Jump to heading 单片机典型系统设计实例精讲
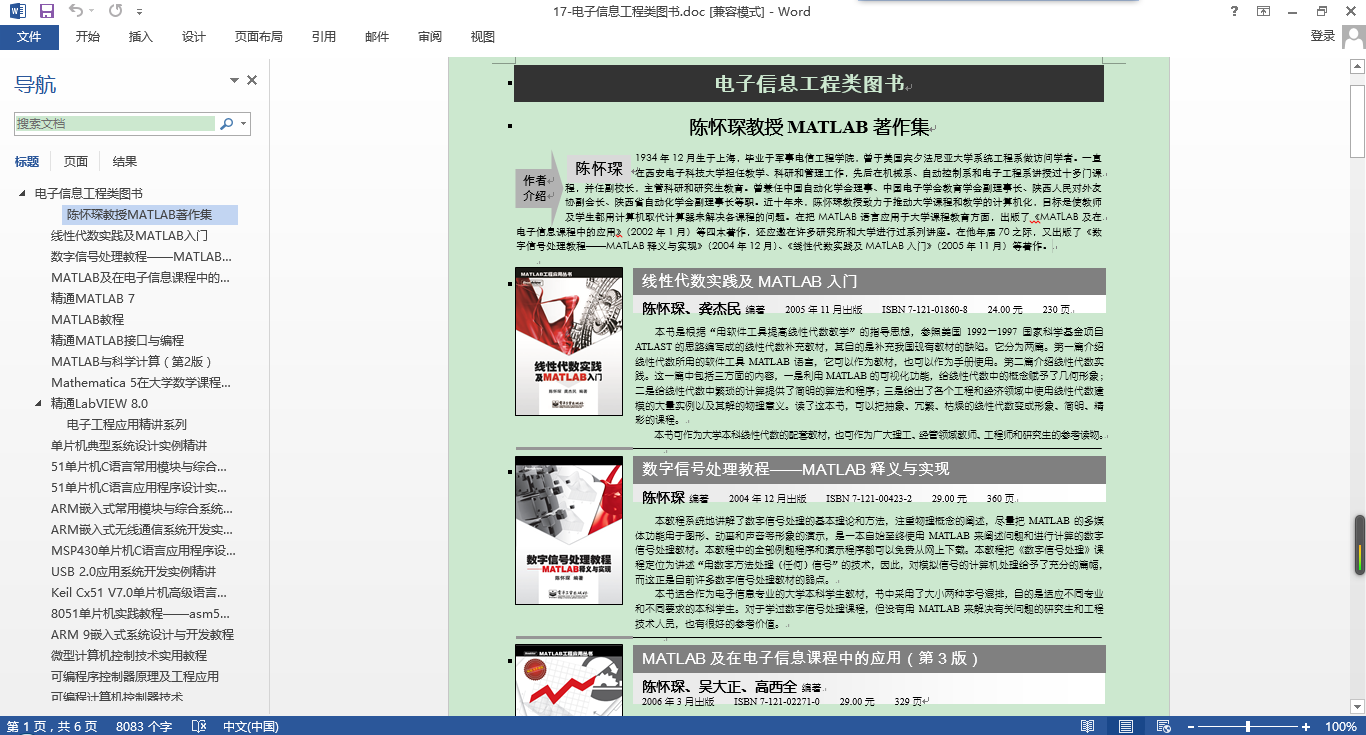Image resolution: width=1366 pixels, height=735 pixels. [x=129, y=445]
